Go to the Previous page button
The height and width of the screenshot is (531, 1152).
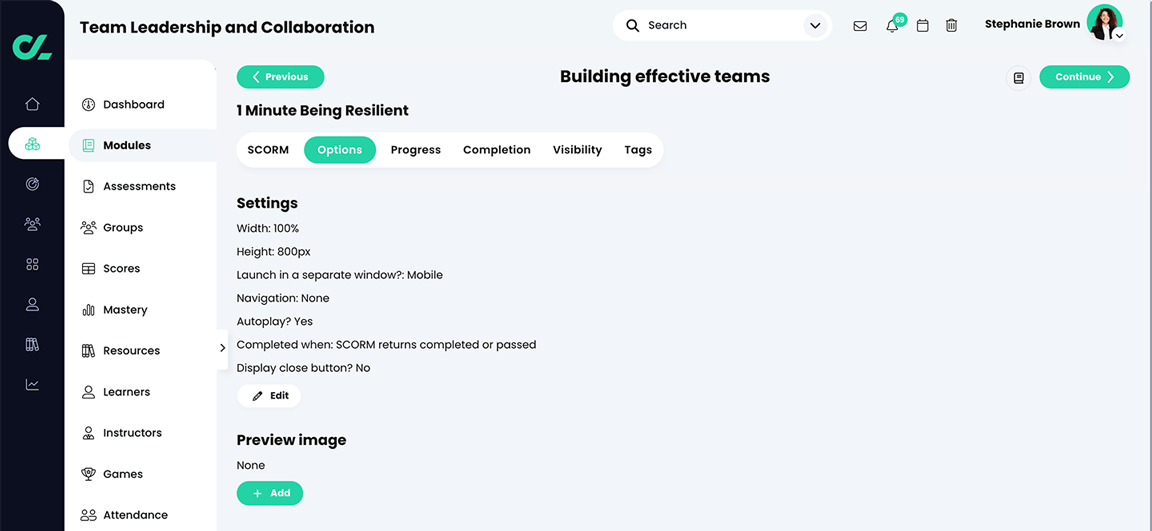[280, 77]
